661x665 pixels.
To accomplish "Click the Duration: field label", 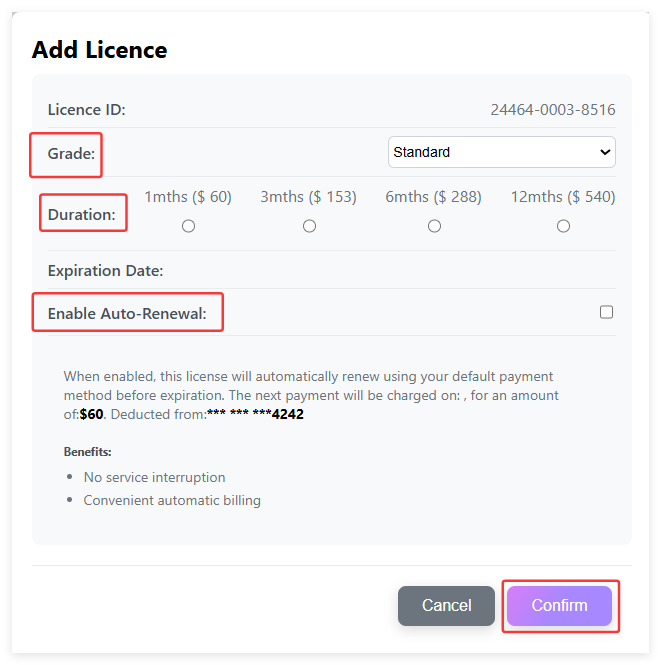I will point(81,214).
